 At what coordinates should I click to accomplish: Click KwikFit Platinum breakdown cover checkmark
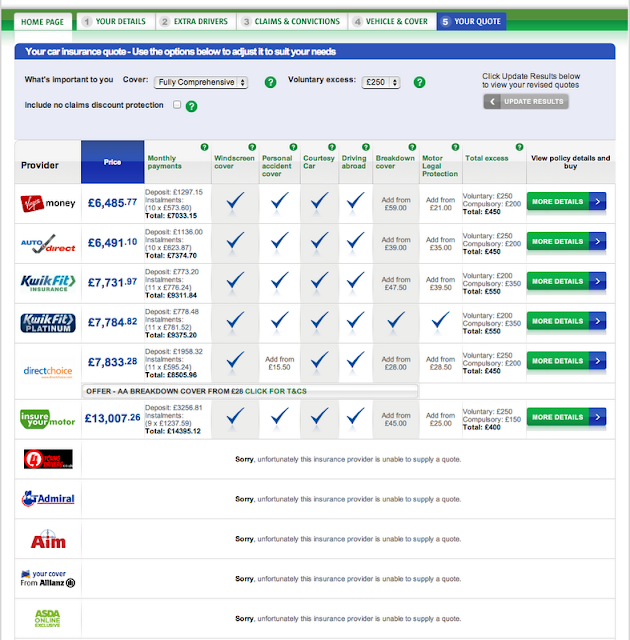pyautogui.click(x=395, y=320)
